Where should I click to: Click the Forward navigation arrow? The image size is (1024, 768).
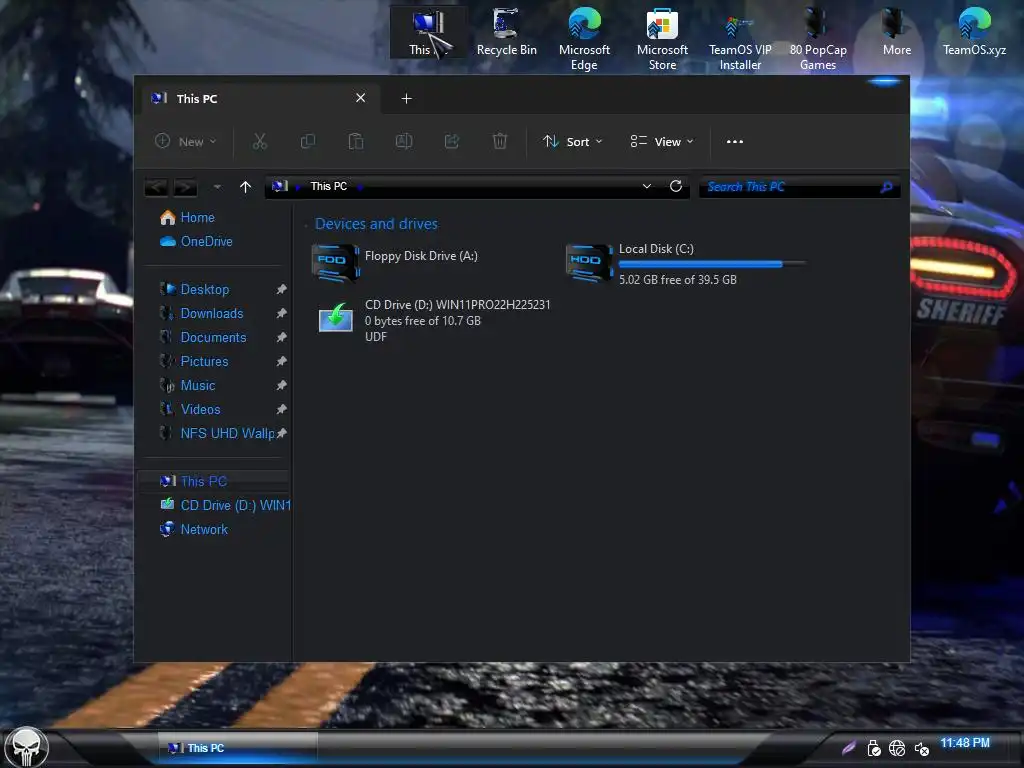185,187
